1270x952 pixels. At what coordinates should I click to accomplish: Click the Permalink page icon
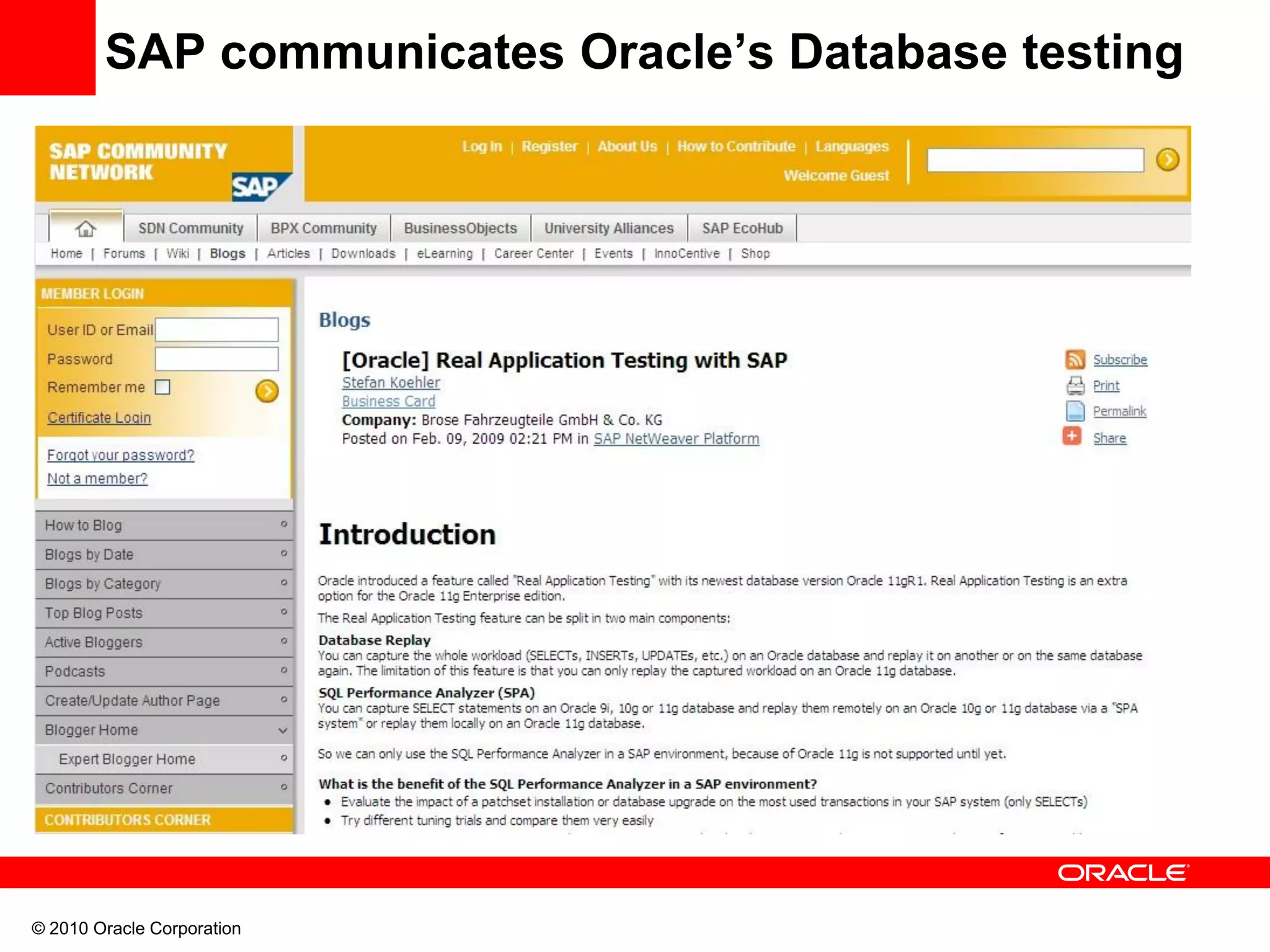click(x=1075, y=411)
